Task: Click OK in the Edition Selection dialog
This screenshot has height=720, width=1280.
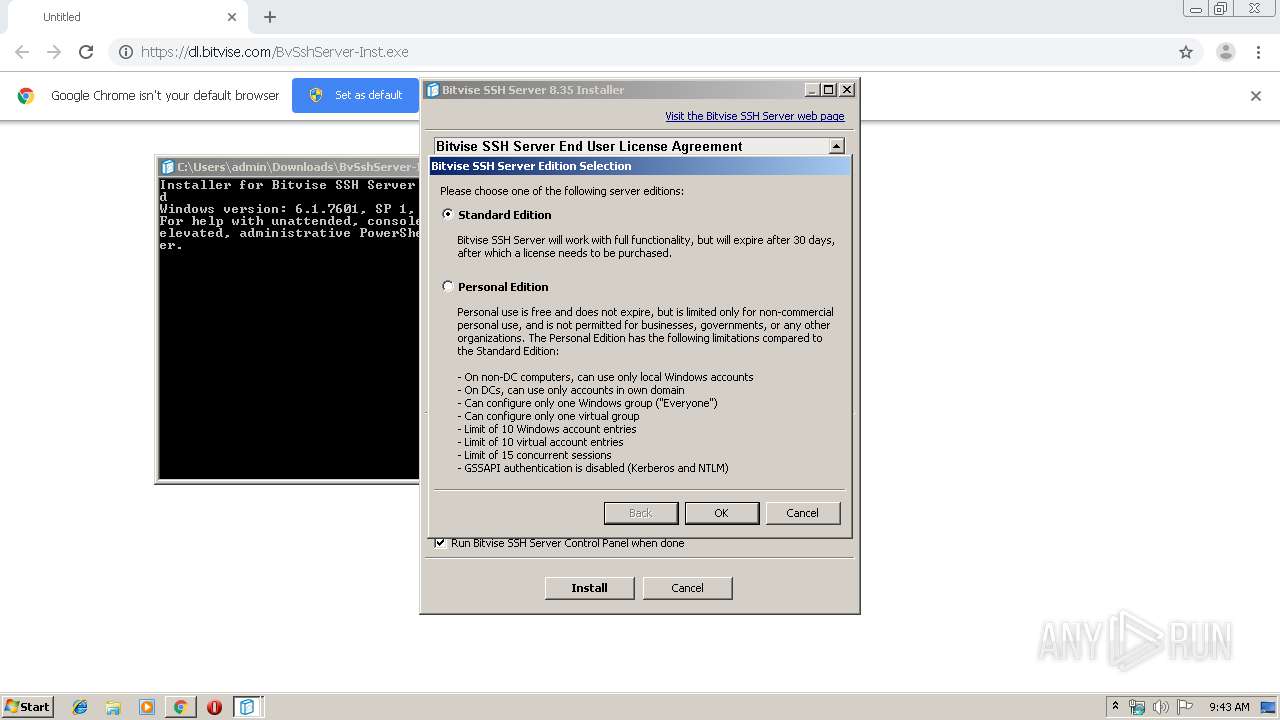Action: point(721,513)
